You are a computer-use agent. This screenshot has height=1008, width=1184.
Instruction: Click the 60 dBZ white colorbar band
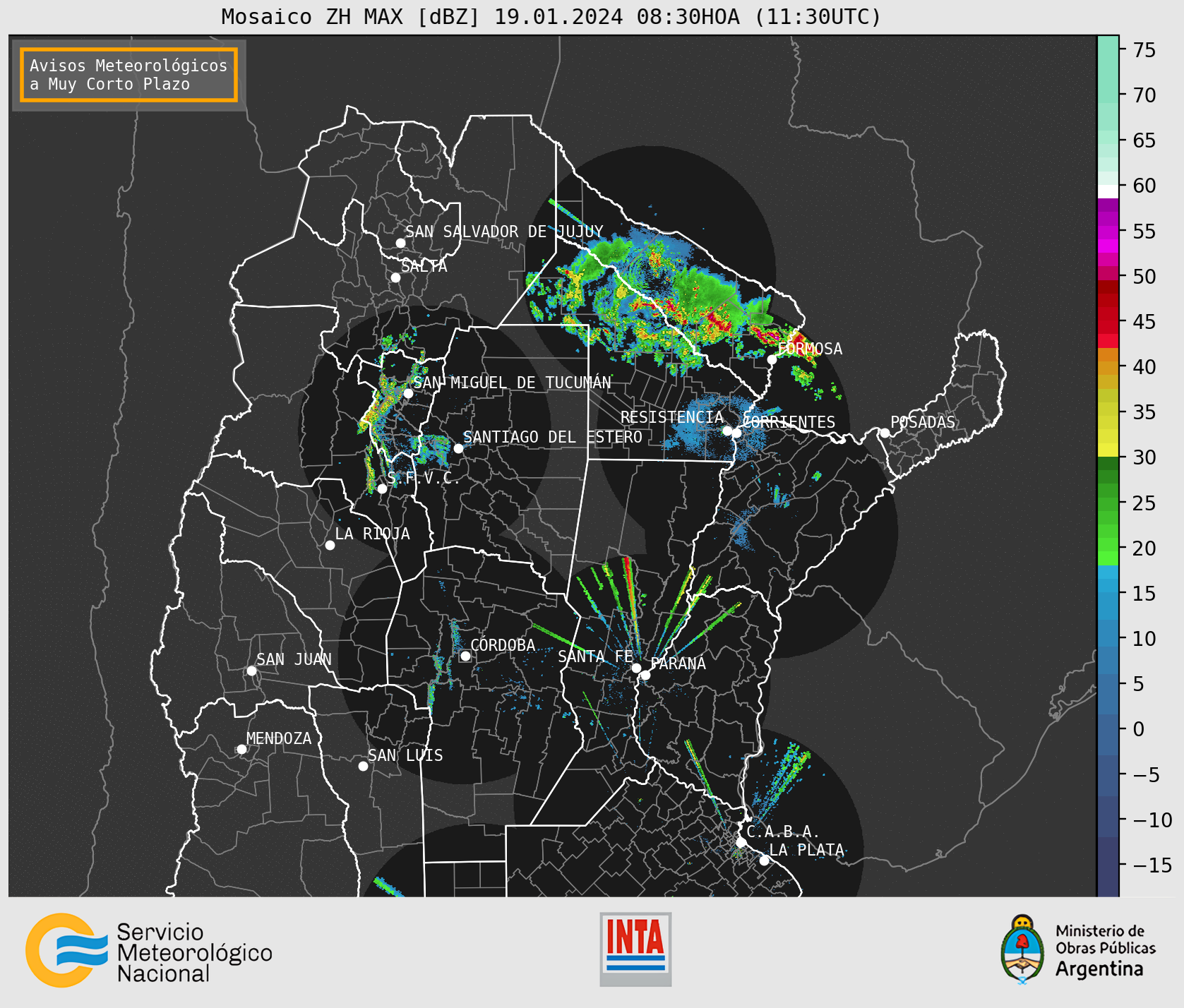point(1108,191)
